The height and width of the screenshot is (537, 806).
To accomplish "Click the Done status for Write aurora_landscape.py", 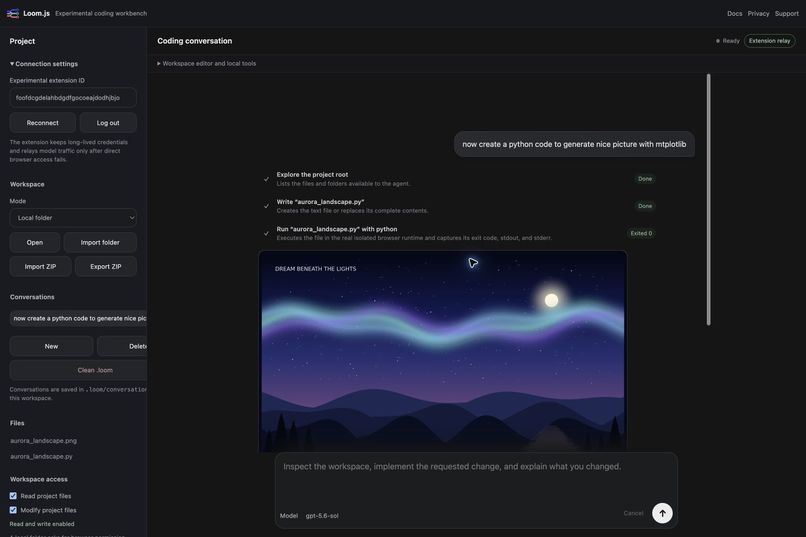I will 645,206.
